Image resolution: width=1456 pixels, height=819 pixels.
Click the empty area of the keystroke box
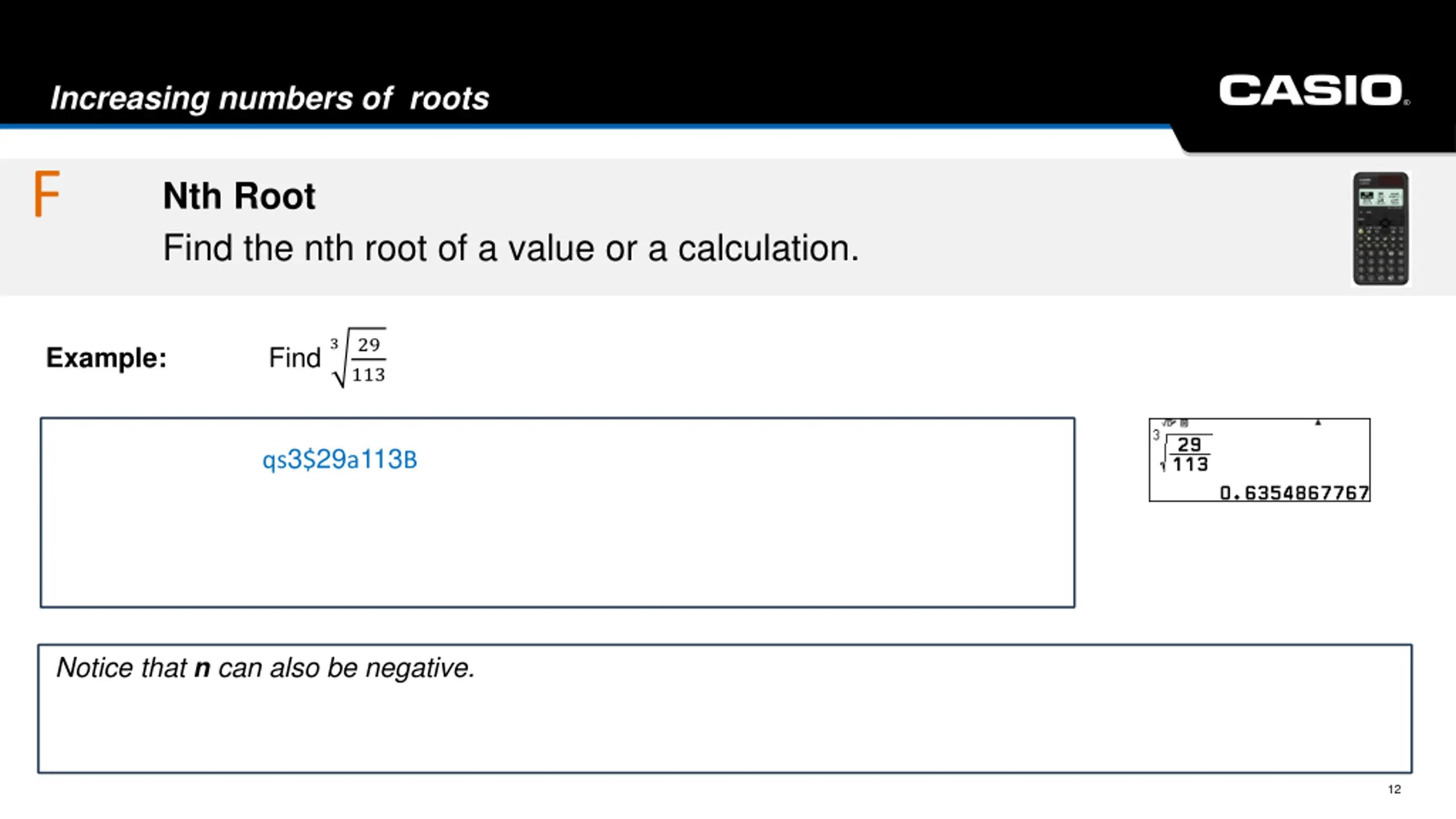[x=557, y=546]
